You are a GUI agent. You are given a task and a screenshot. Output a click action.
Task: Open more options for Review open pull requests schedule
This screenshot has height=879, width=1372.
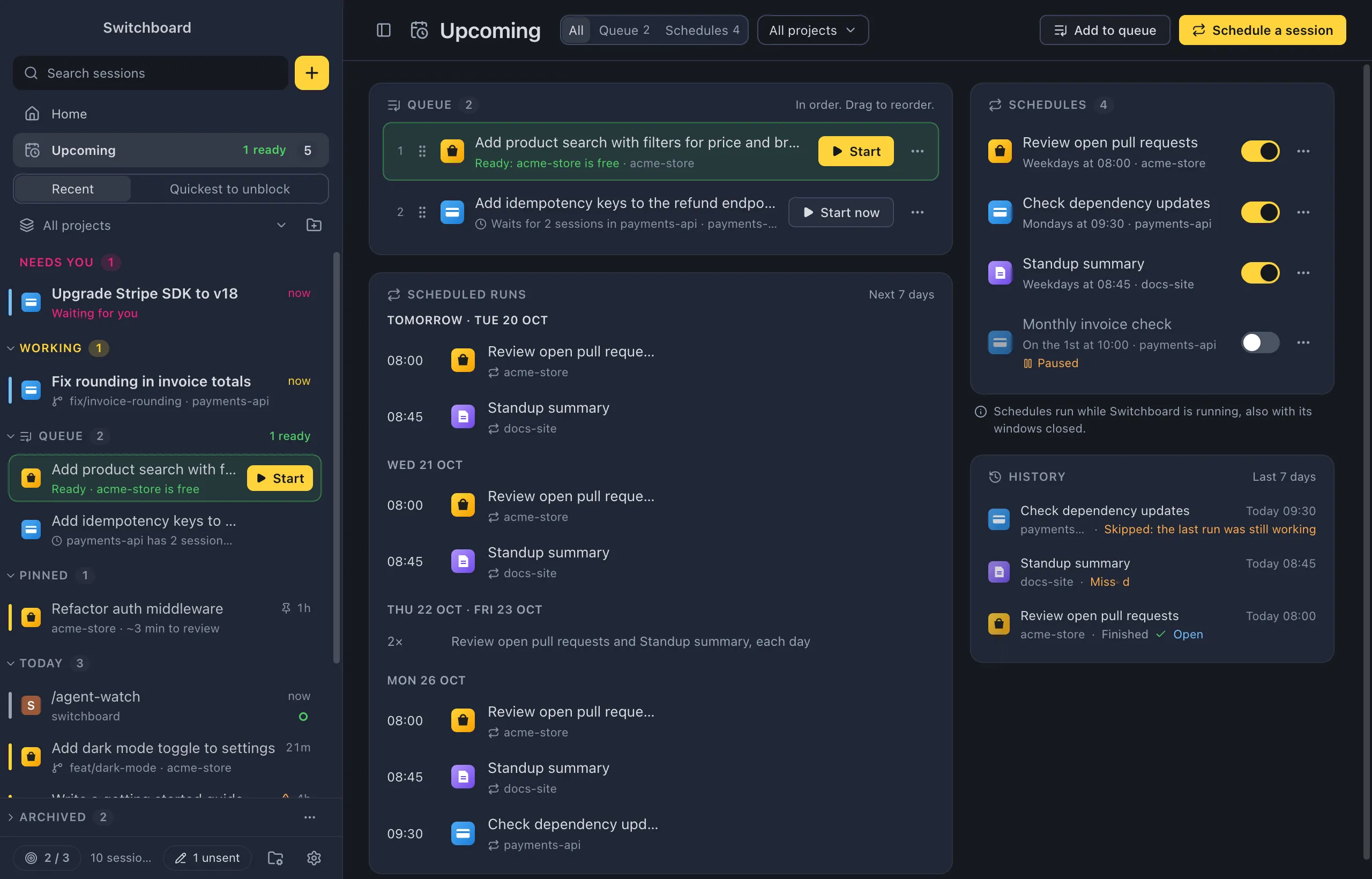[x=1303, y=151]
